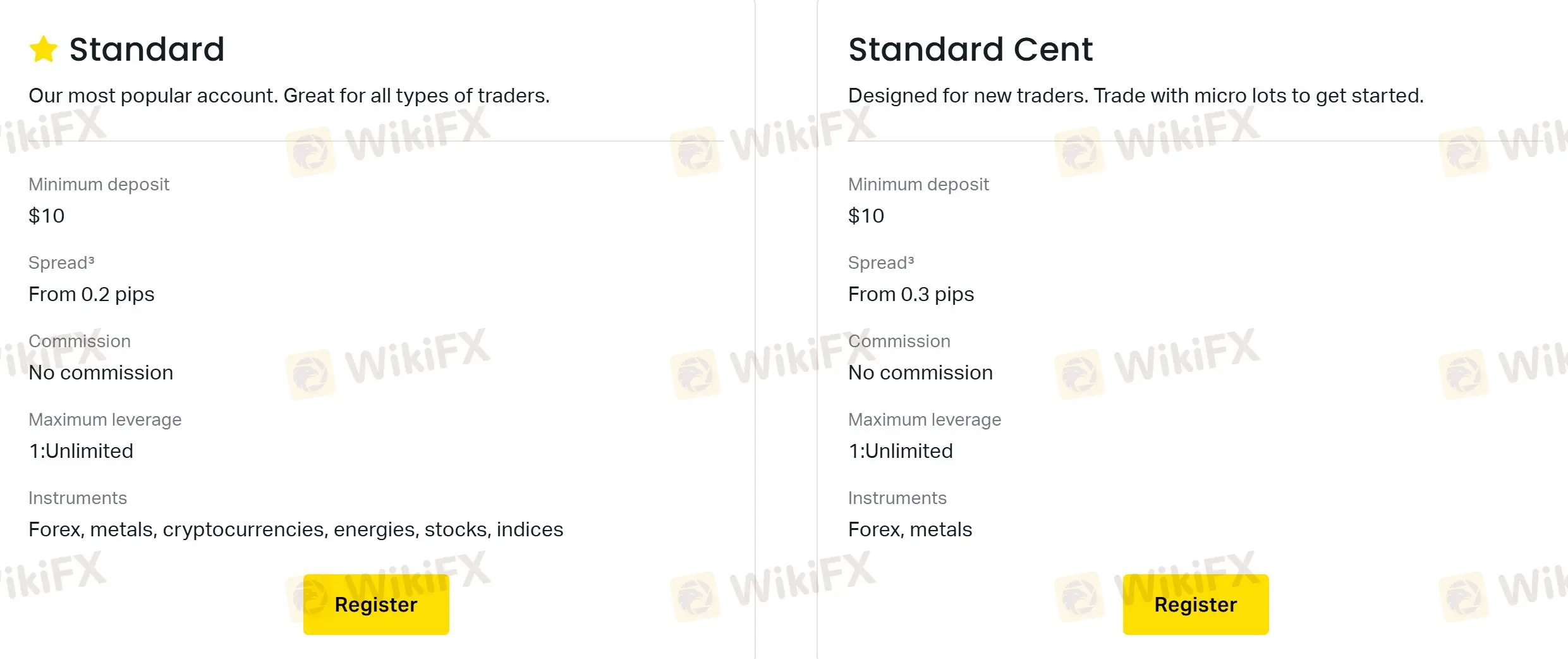Select the Standard account heading
The height and width of the screenshot is (659, 1568).
pos(147,49)
